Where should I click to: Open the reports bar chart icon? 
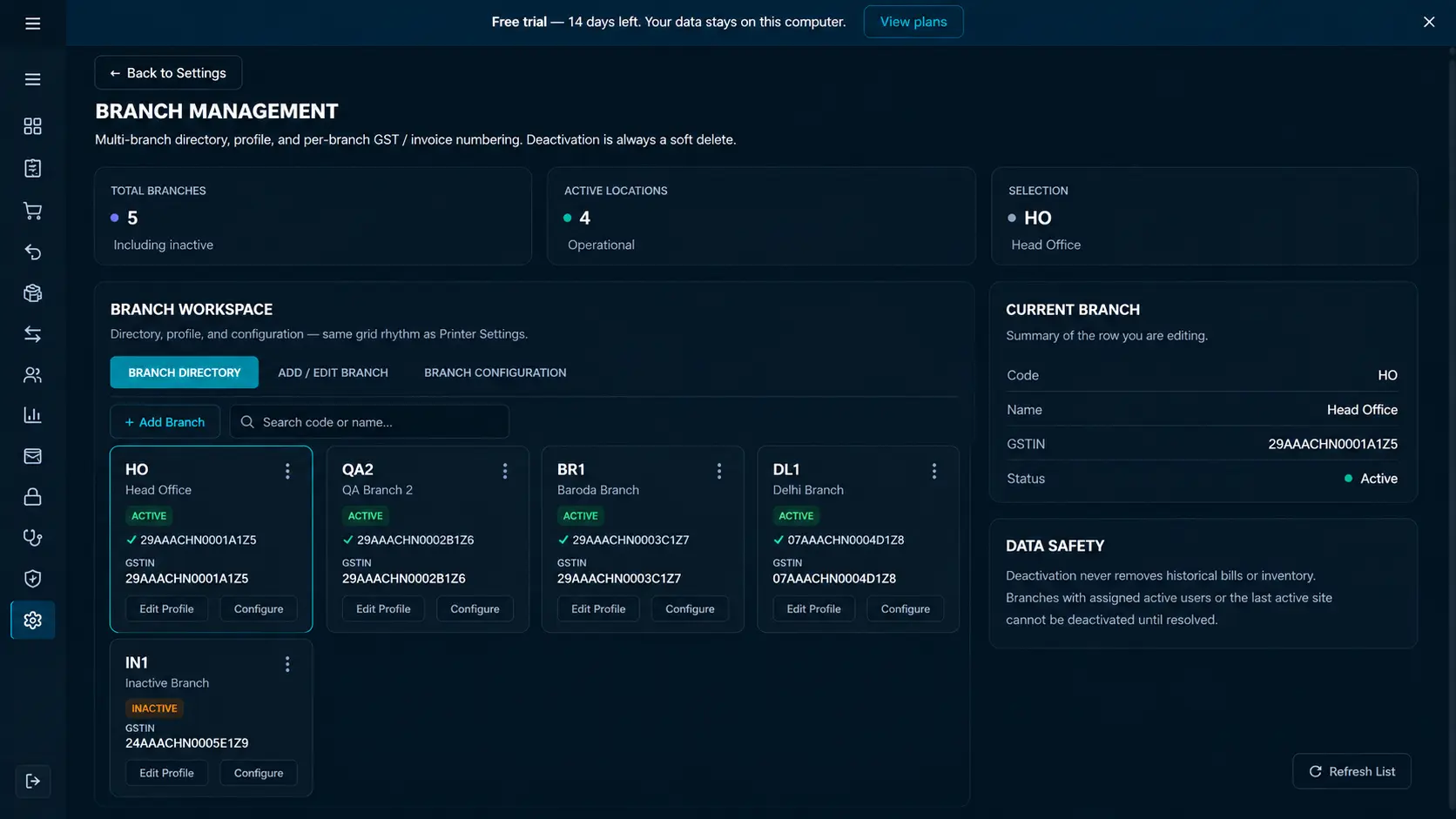pos(32,415)
